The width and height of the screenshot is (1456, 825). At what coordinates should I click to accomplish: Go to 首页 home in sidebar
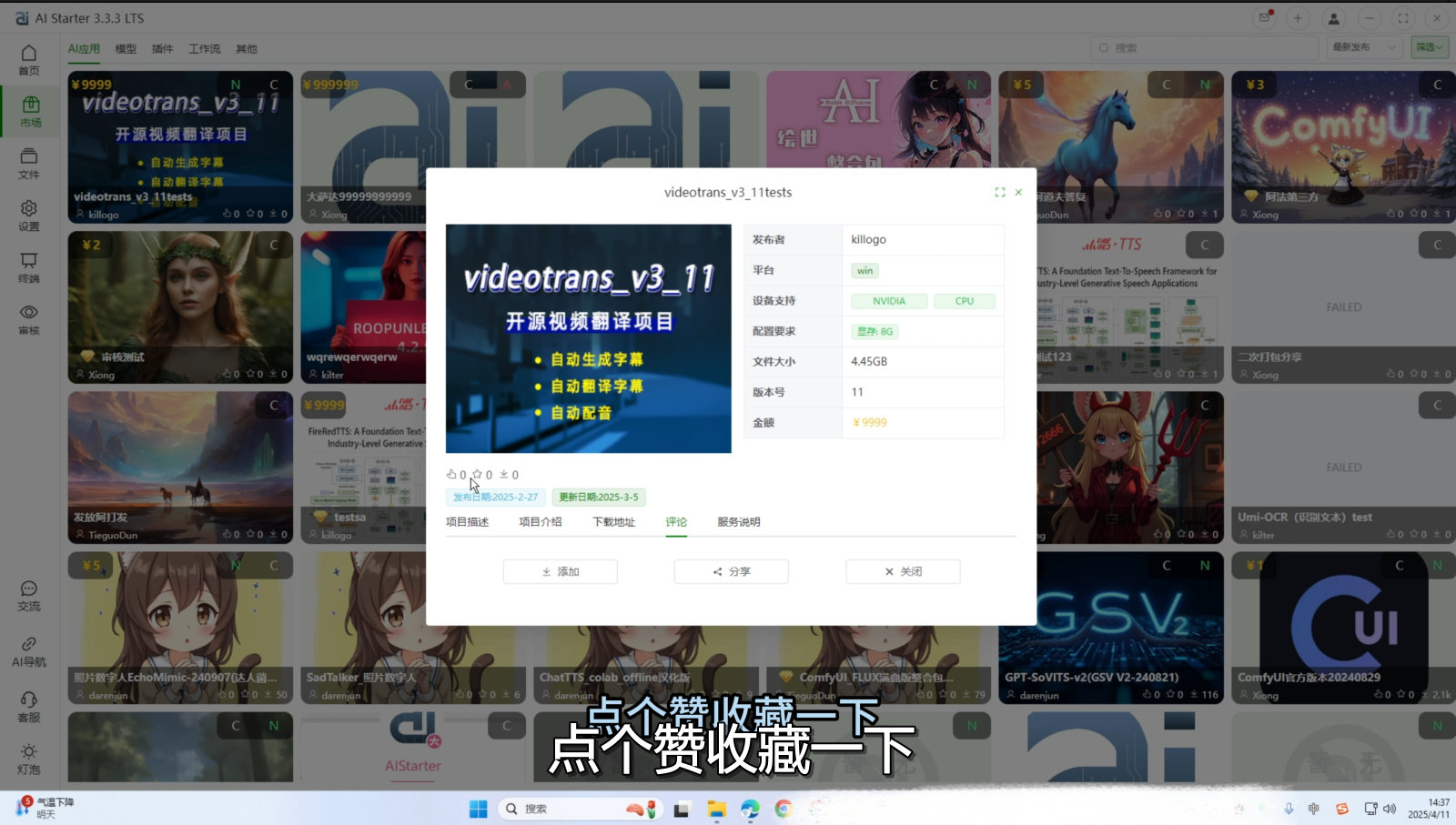(x=29, y=60)
